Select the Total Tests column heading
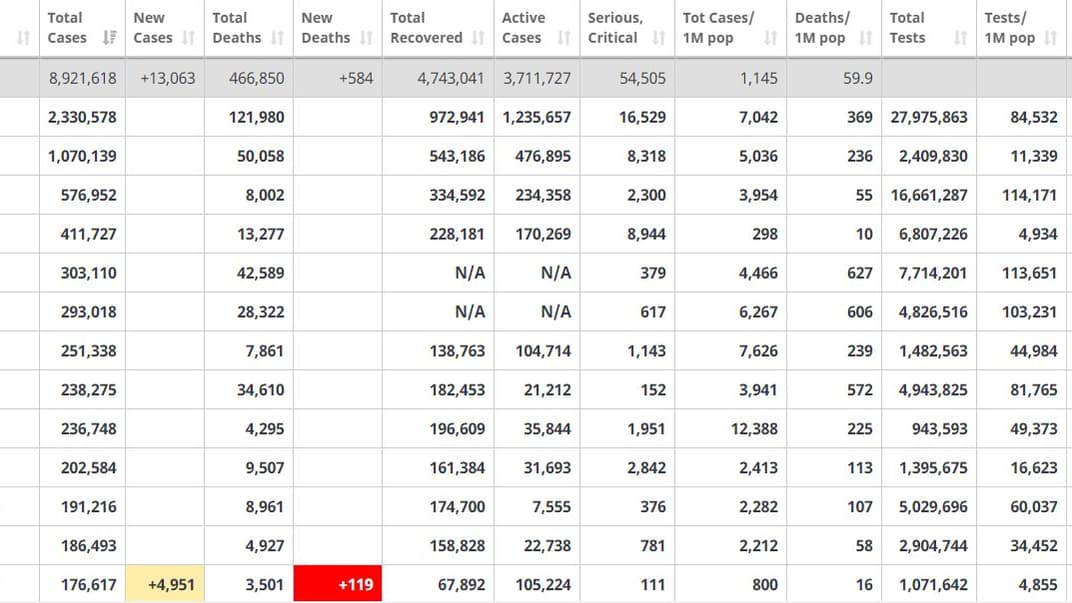Screen dimensions: 1072x603 point(908,28)
